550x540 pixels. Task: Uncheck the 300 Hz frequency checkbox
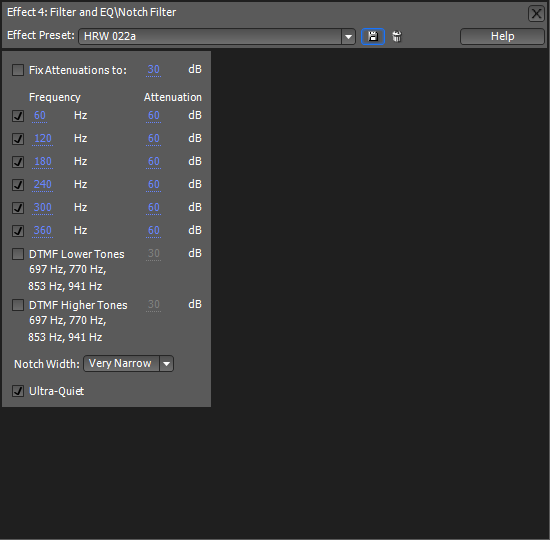tap(18, 208)
